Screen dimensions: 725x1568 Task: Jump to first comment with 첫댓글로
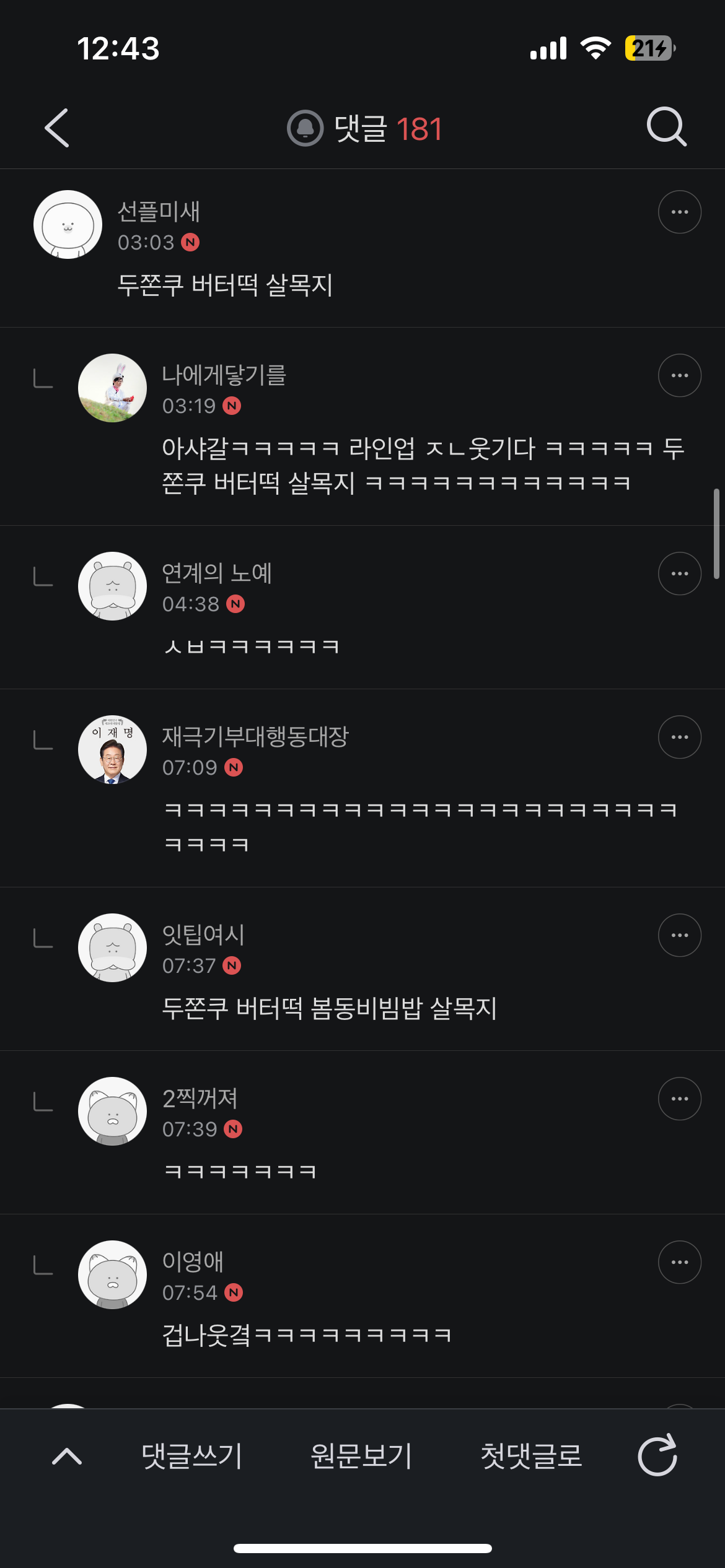[x=531, y=1456]
